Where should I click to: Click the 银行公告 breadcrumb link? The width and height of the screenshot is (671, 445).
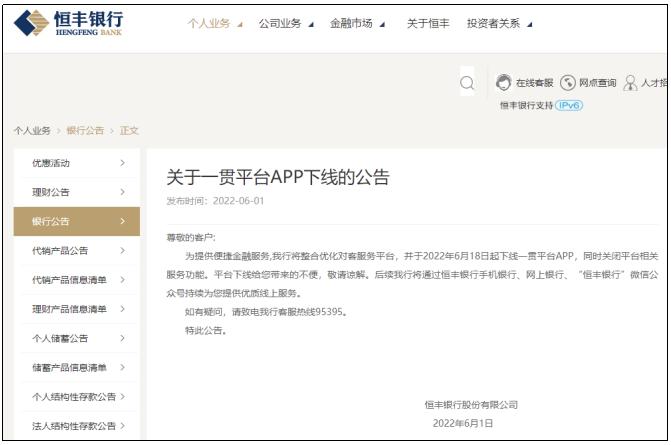(x=85, y=131)
